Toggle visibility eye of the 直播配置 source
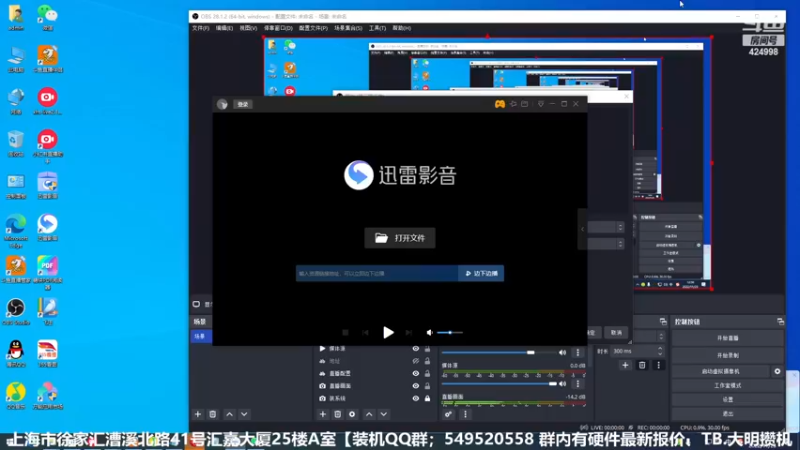Viewport: 800px width, 450px height. click(416, 373)
